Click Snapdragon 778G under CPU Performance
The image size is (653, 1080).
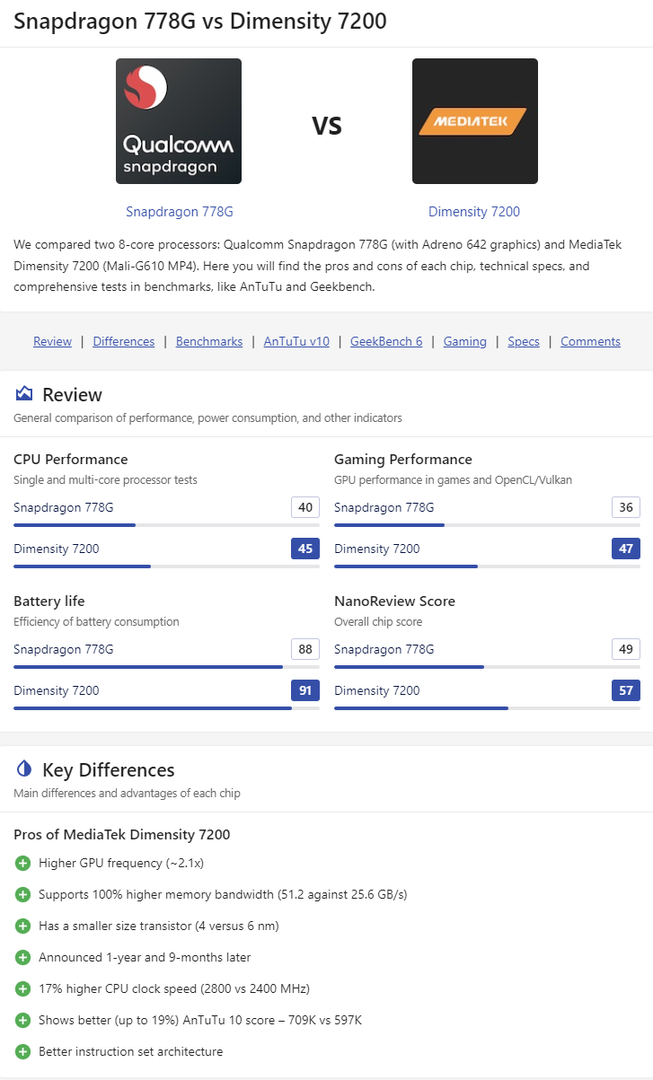tap(63, 508)
